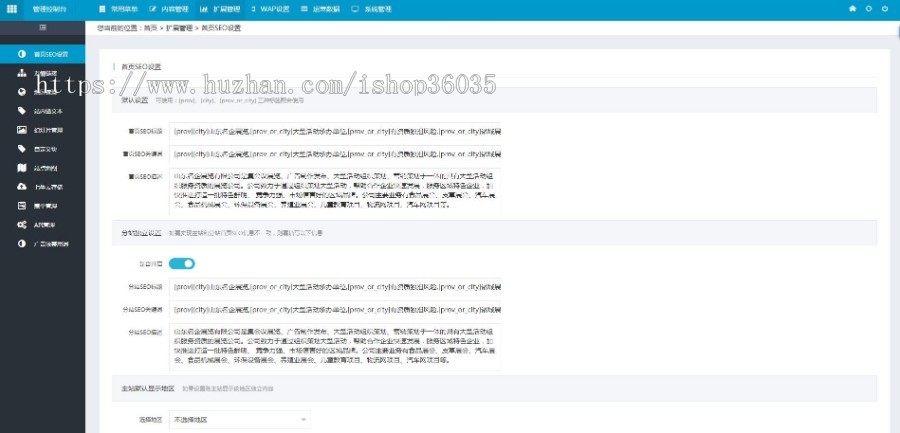Open the sidebar item with folded map icon

pos(42,168)
